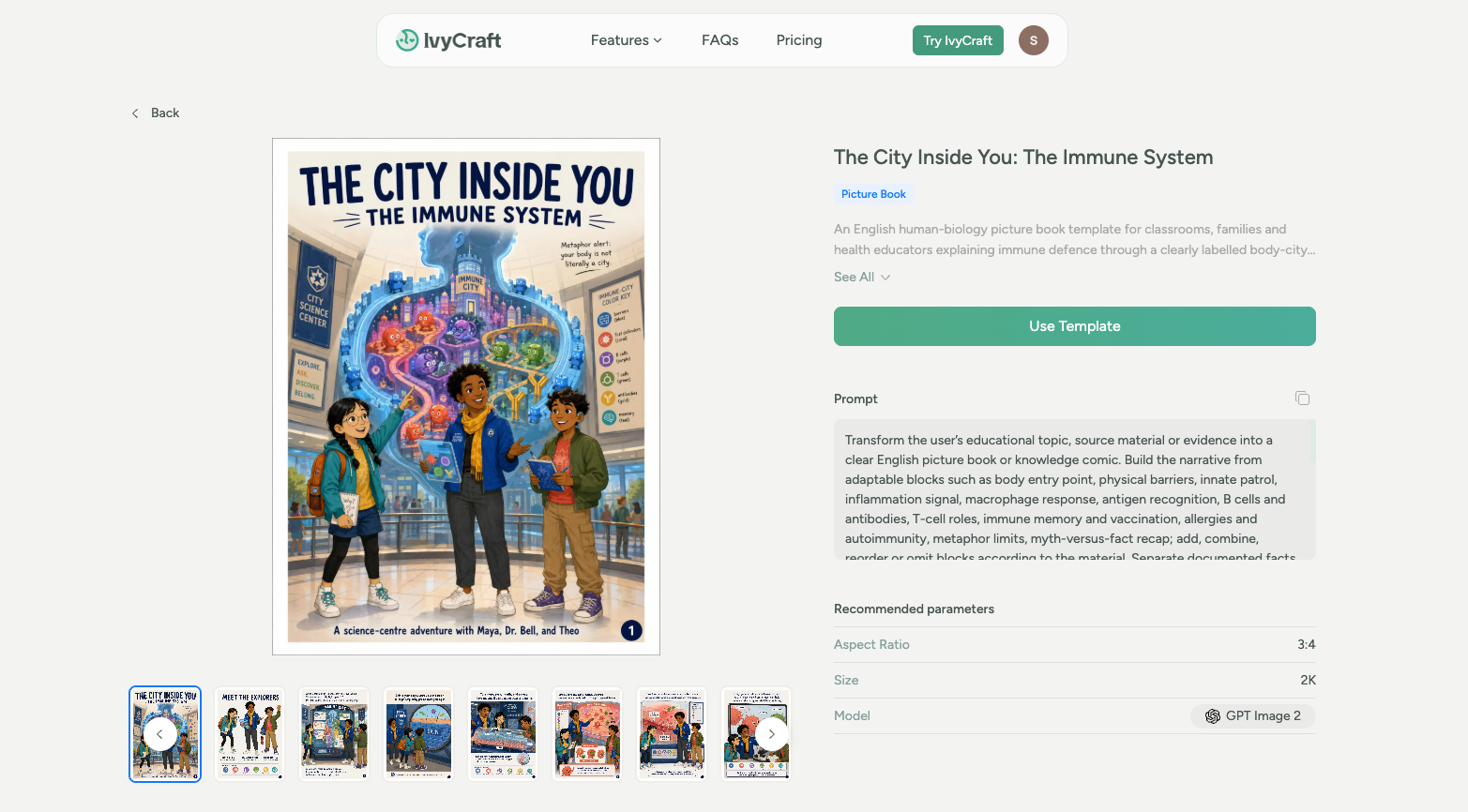
Task: Select the Meet the Explorers thumbnail
Action: pyautogui.click(x=250, y=734)
